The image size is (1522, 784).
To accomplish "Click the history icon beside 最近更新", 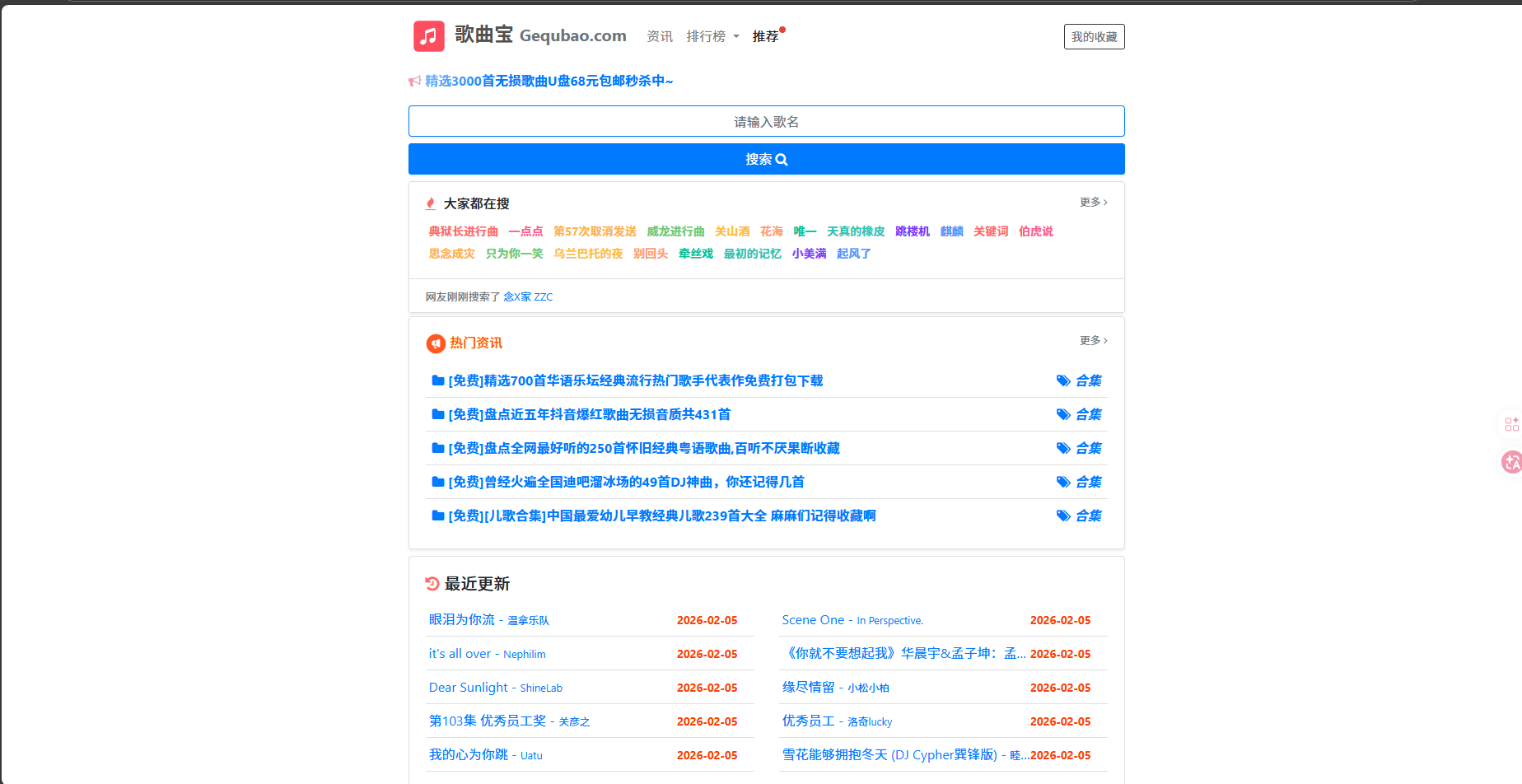I will coord(432,584).
